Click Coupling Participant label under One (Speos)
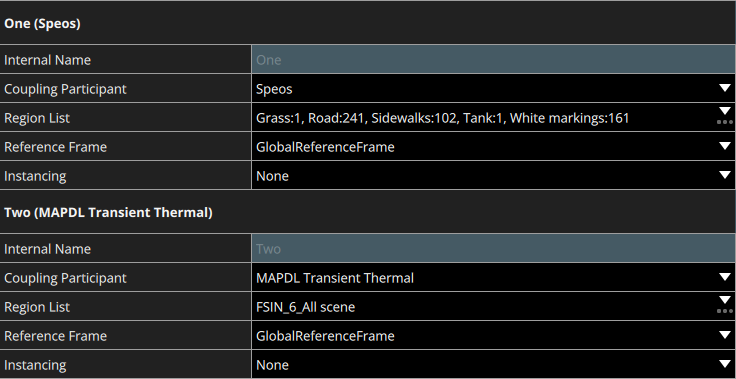Image resolution: width=736 pixels, height=379 pixels. [65, 89]
